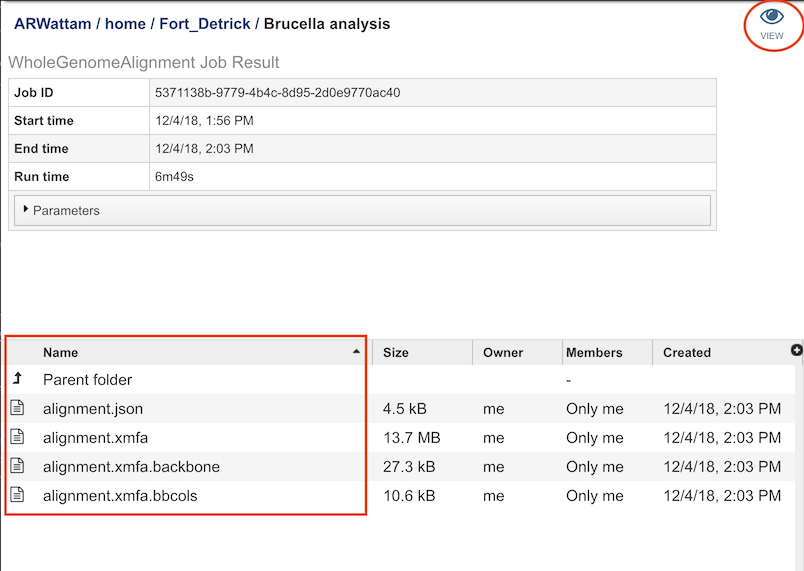Sort by Size column header
804x571 pixels.
[395, 353]
